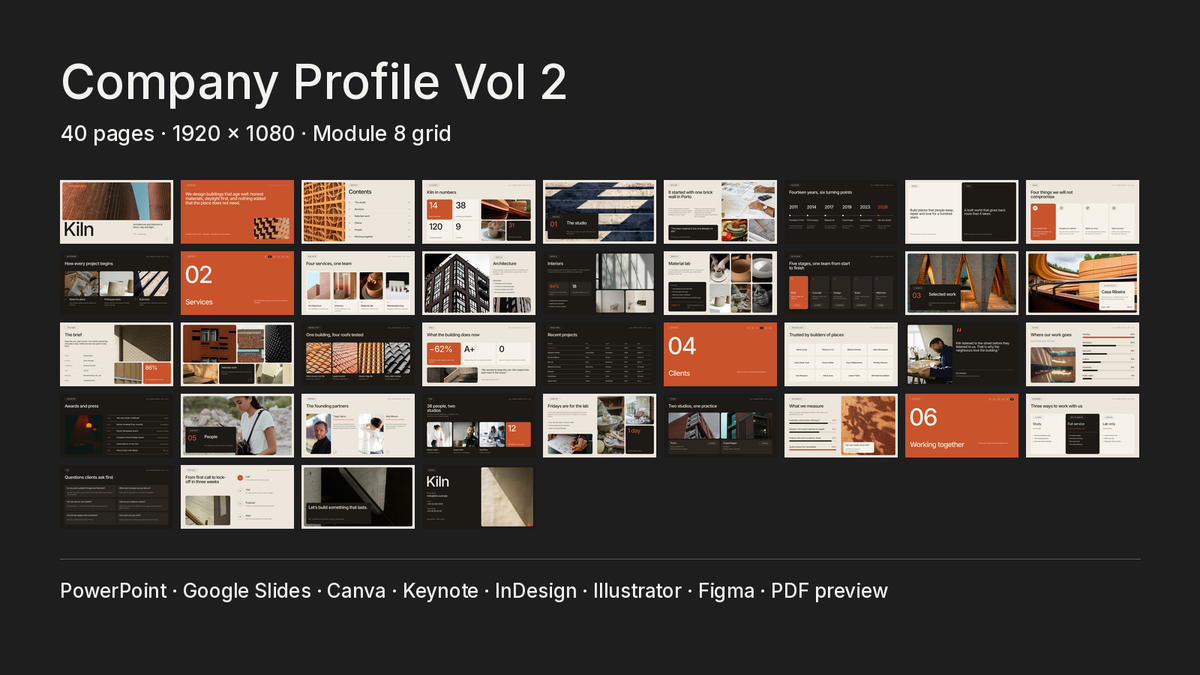Screen dimensions: 1200x675
Task: Select the Contents slide thumbnail
Action: tap(358, 211)
